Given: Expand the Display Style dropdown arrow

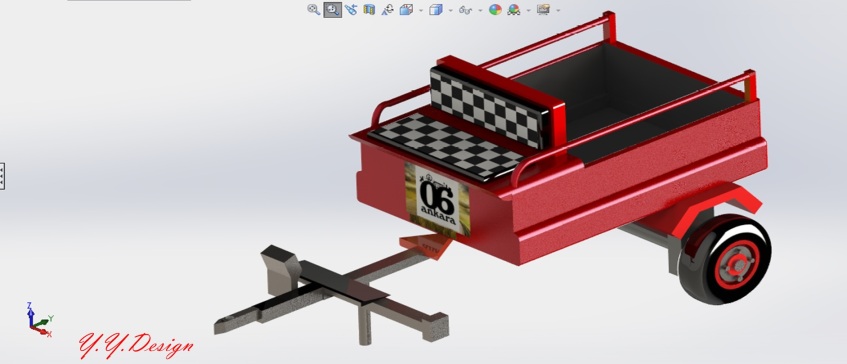Looking at the screenshot, I should point(450,10).
